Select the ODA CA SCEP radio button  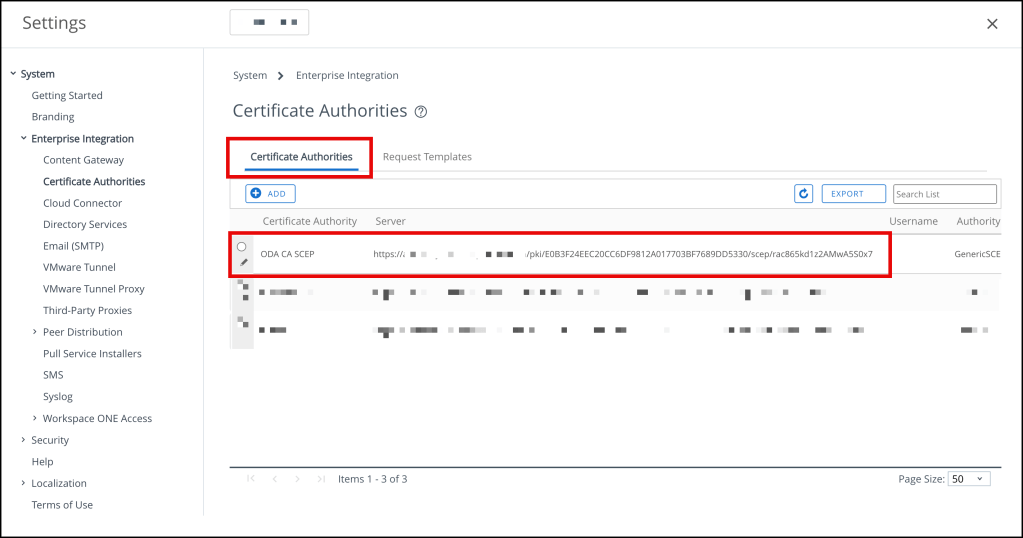tap(242, 247)
